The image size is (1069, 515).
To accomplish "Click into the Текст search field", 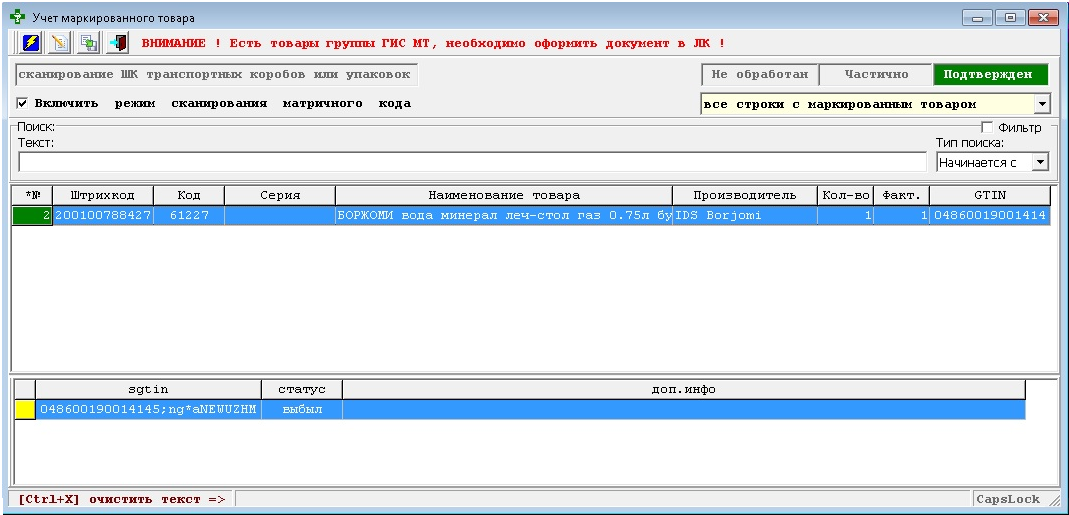I will 472,162.
